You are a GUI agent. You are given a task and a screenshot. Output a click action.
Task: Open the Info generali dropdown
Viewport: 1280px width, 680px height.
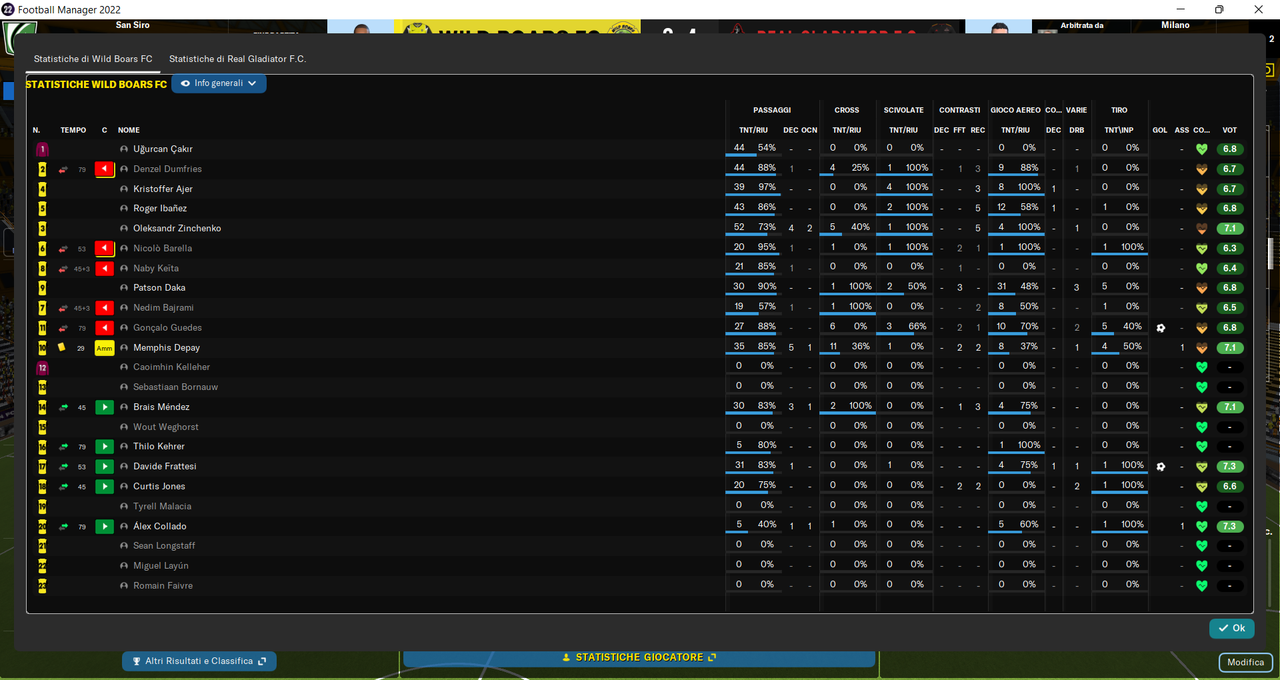(219, 83)
